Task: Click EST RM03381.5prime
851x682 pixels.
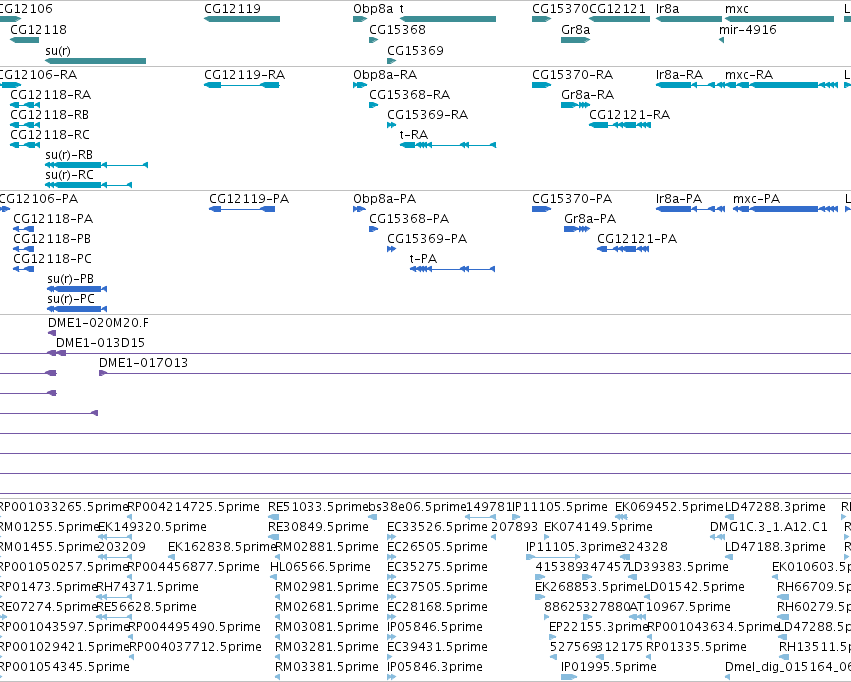Action: 327,667
